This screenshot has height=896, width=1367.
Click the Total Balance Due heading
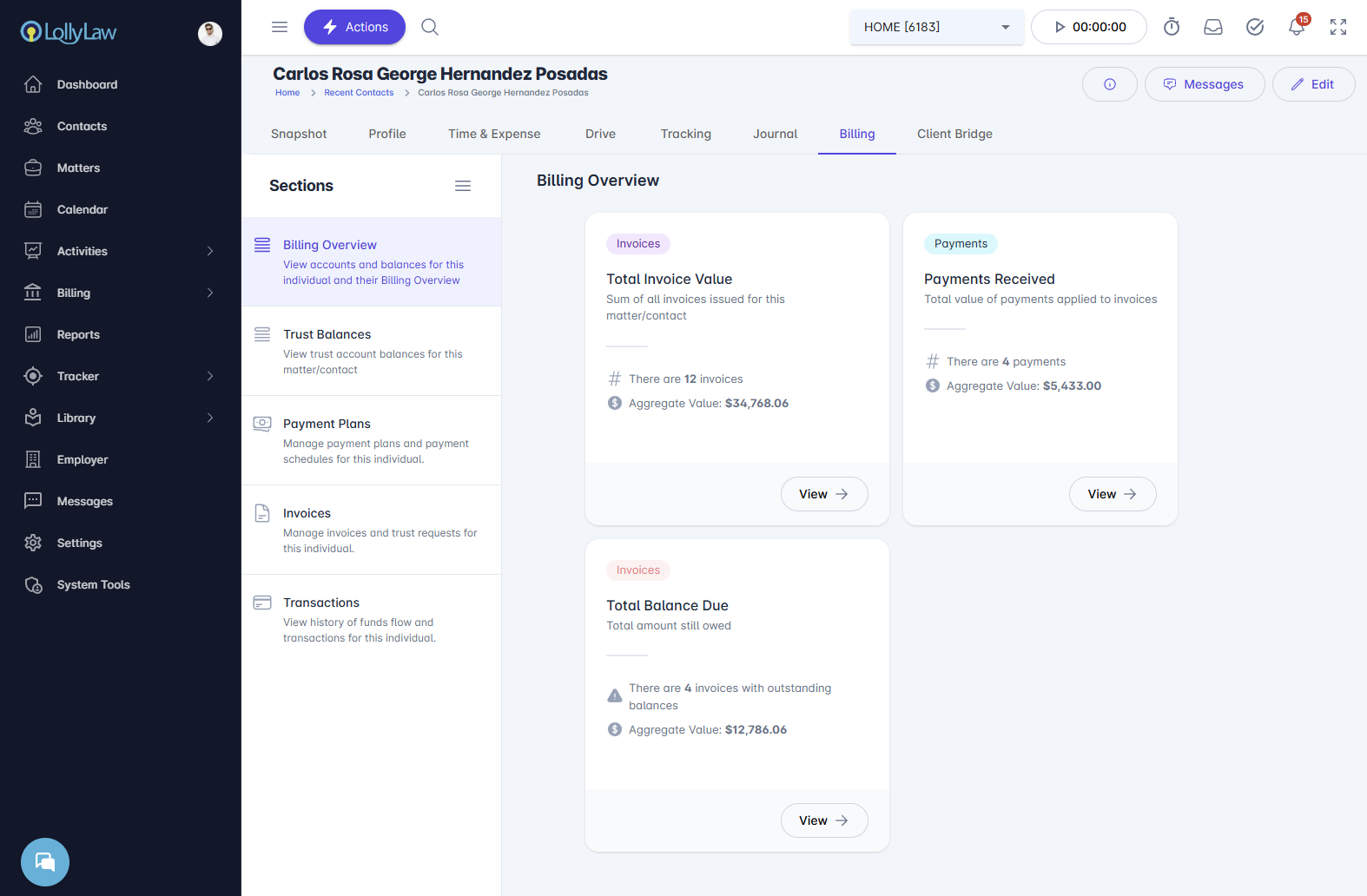click(667, 605)
